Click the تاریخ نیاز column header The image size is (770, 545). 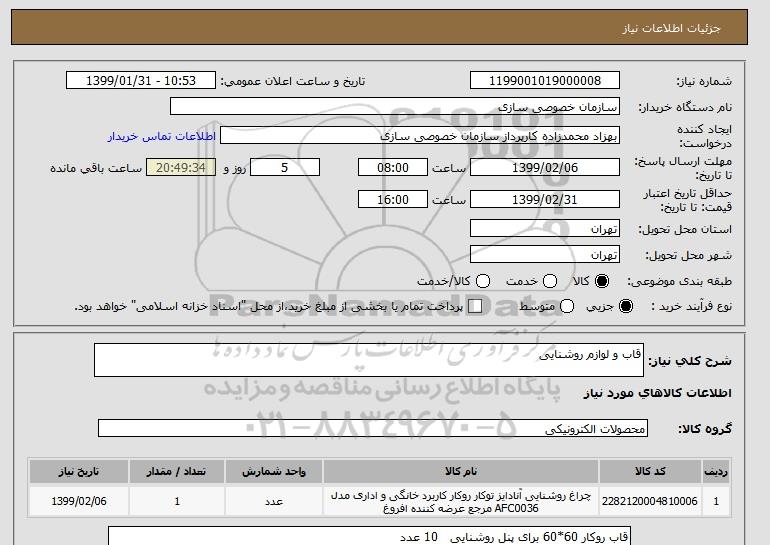79,471
